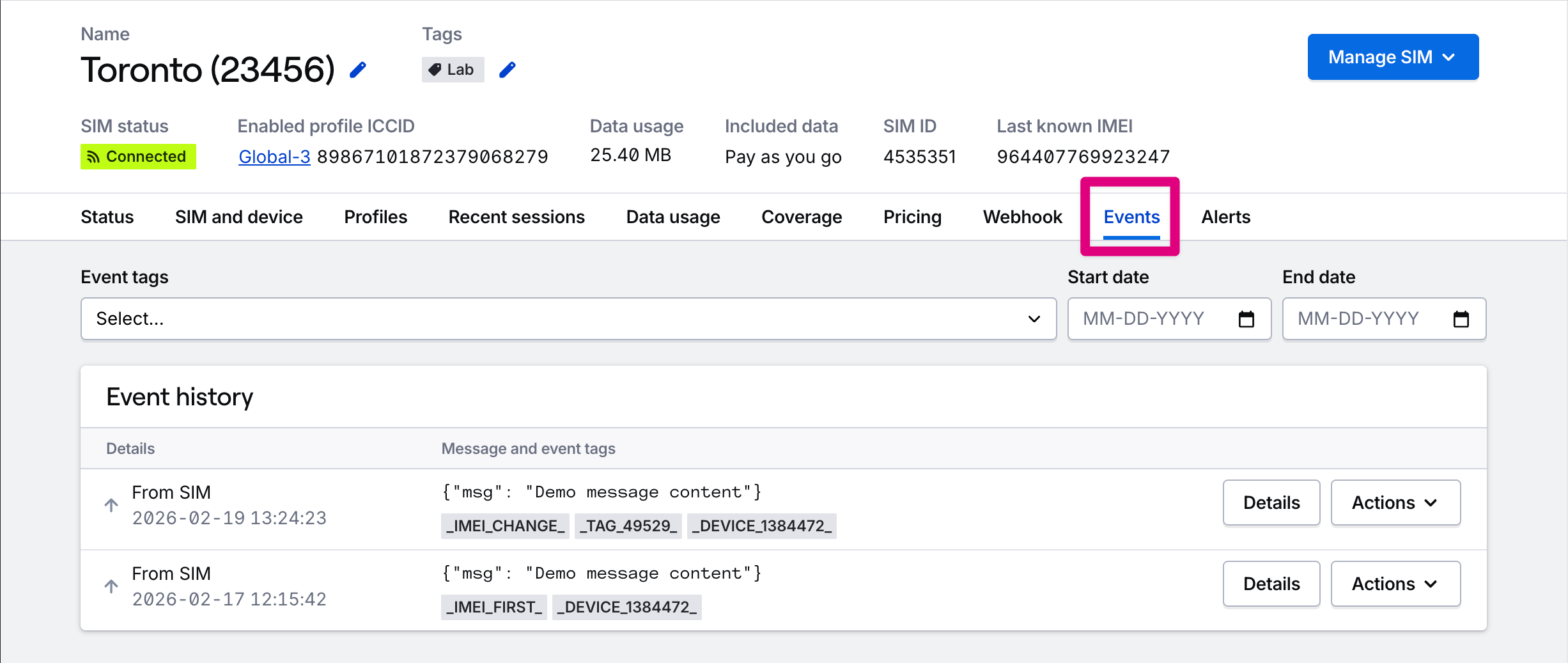
Task: Open Actions menu for 13:24:23 event
Action: click(1395, 503)
